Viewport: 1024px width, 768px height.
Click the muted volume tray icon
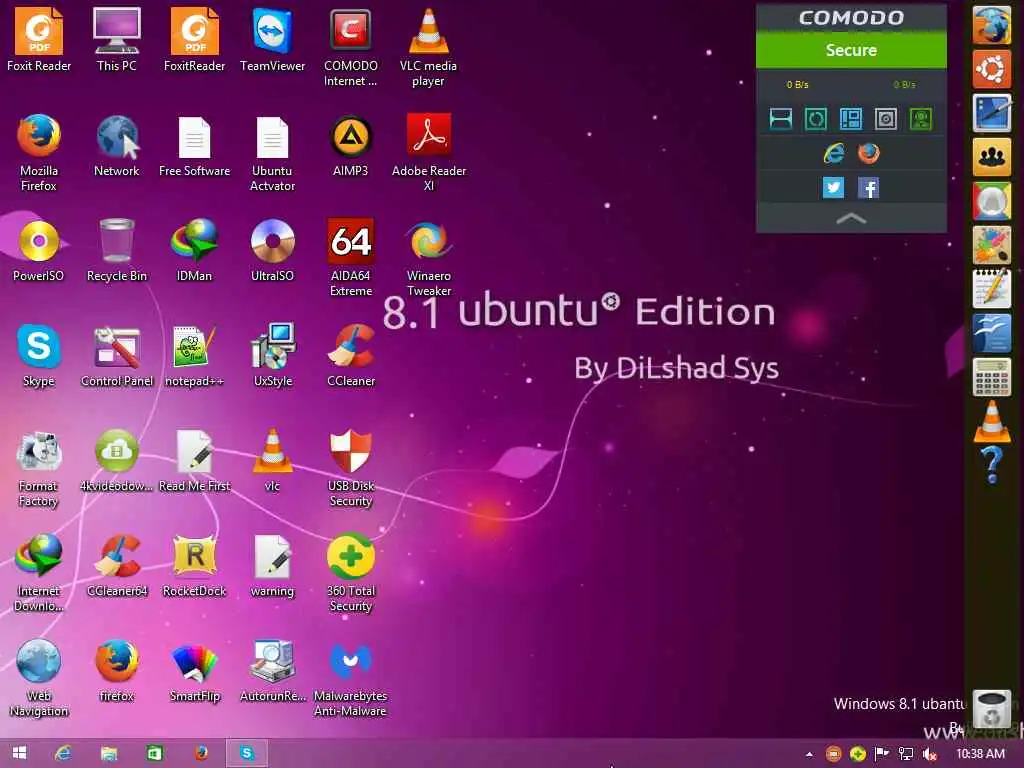tap(929, 754)
